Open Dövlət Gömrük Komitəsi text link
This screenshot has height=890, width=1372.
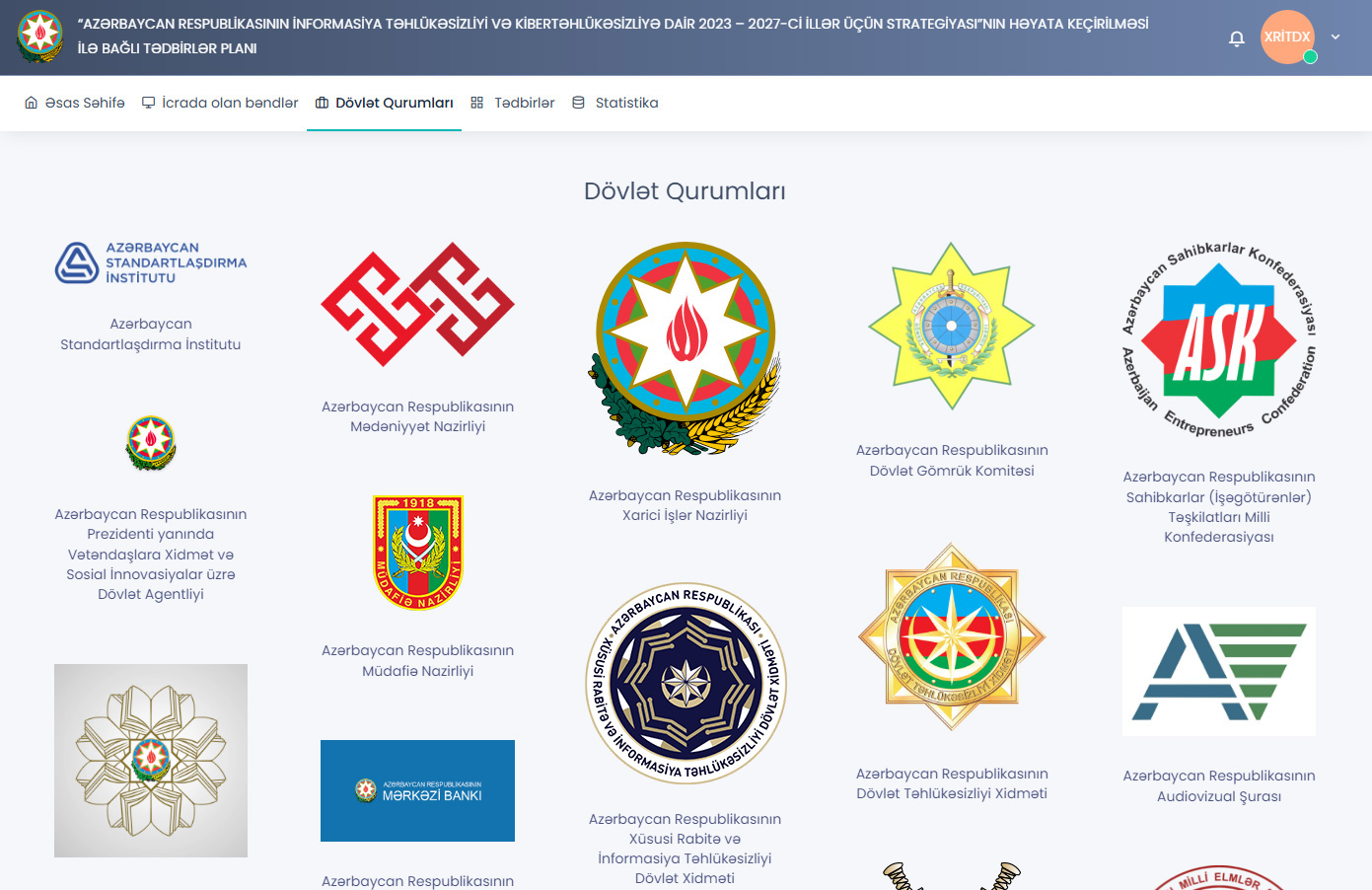tap(952, 460)
